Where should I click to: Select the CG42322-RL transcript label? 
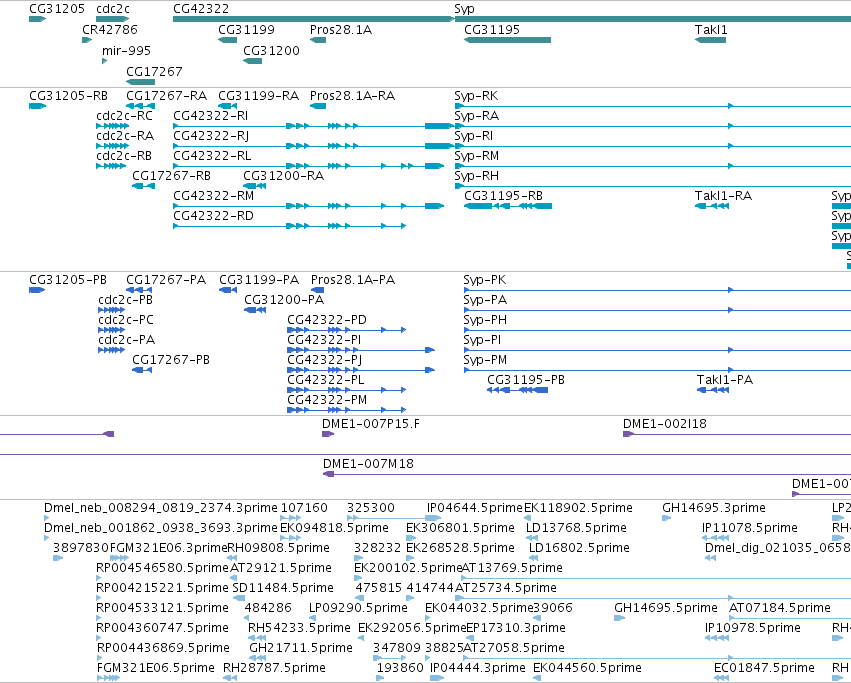(212, 156)
